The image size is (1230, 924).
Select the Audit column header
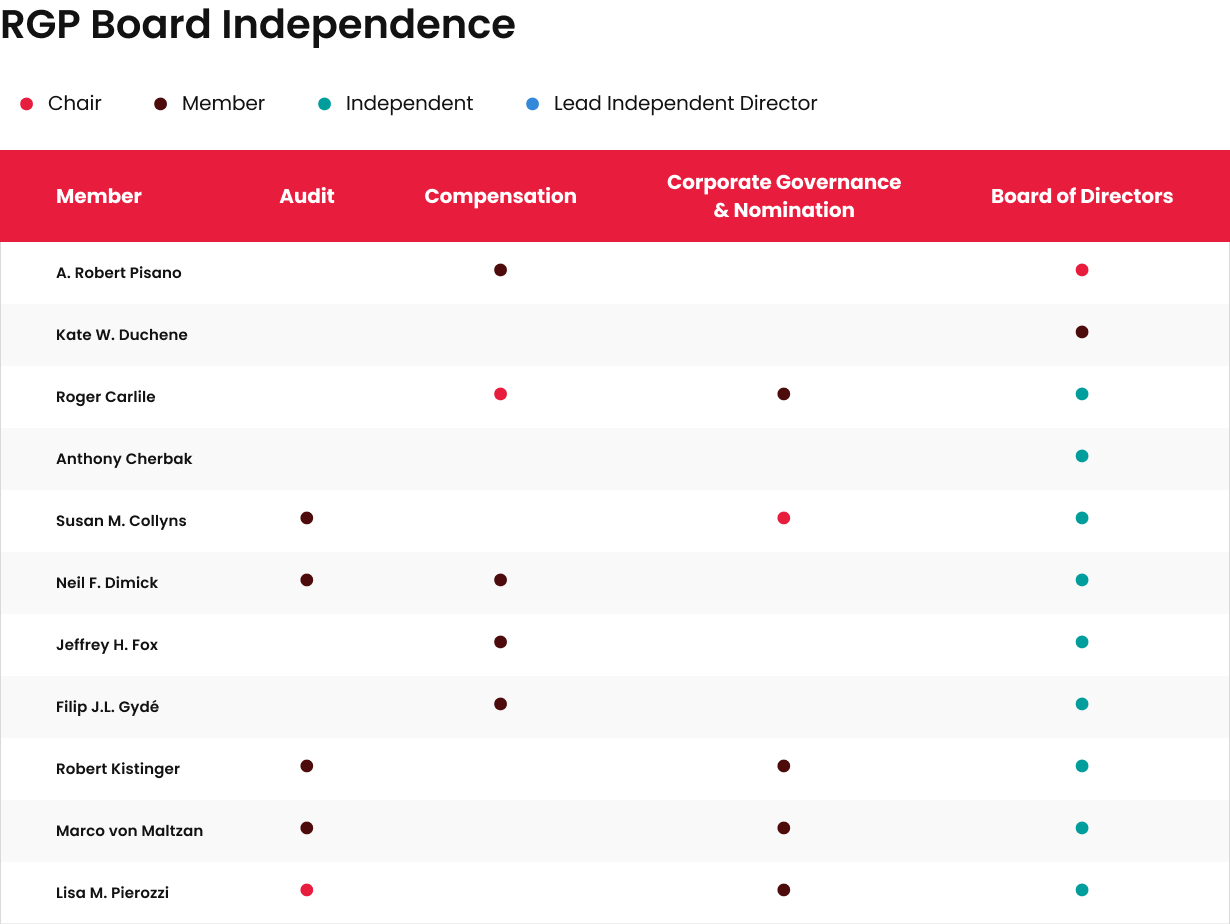(x=307, y=196)
